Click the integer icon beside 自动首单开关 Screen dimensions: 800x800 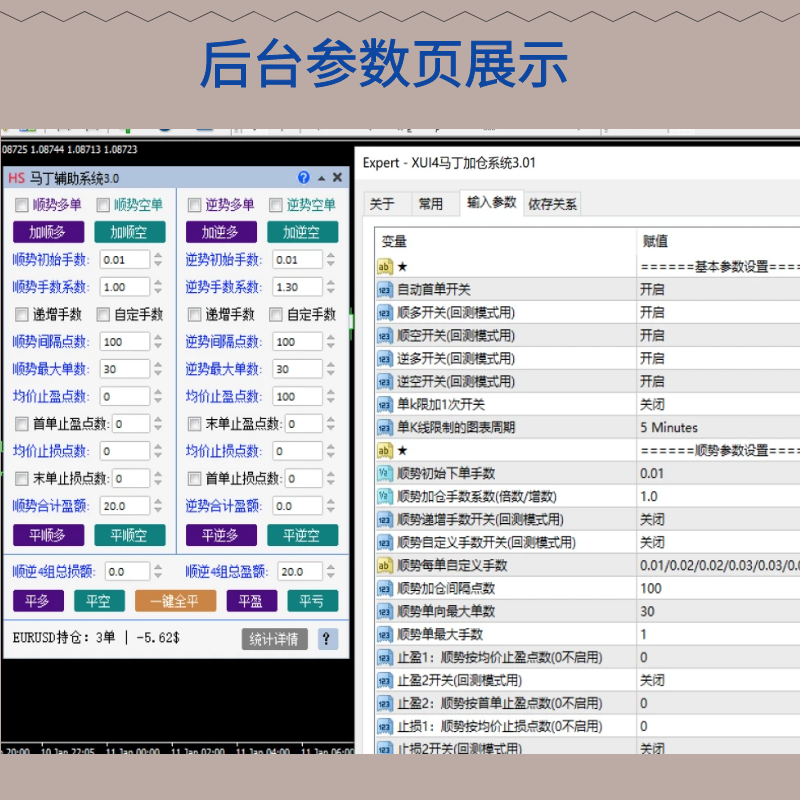click(385, 290)
